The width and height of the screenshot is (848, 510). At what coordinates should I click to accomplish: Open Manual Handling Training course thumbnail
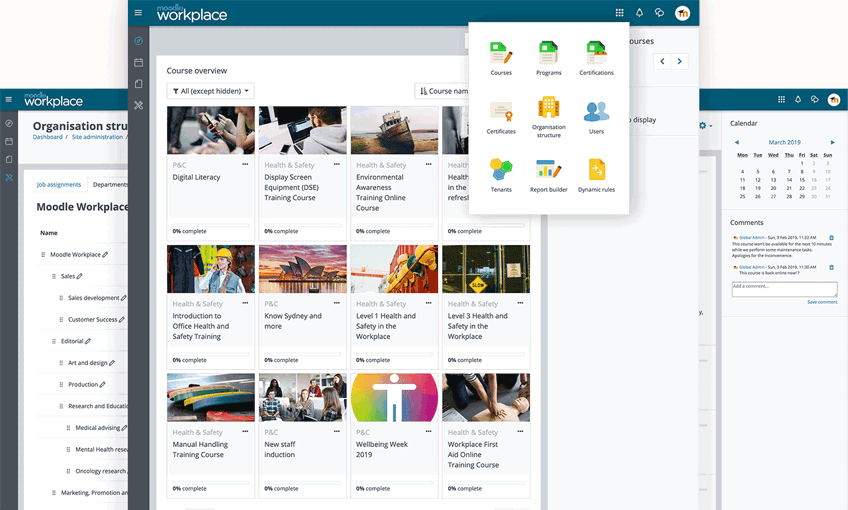[211, 398]
